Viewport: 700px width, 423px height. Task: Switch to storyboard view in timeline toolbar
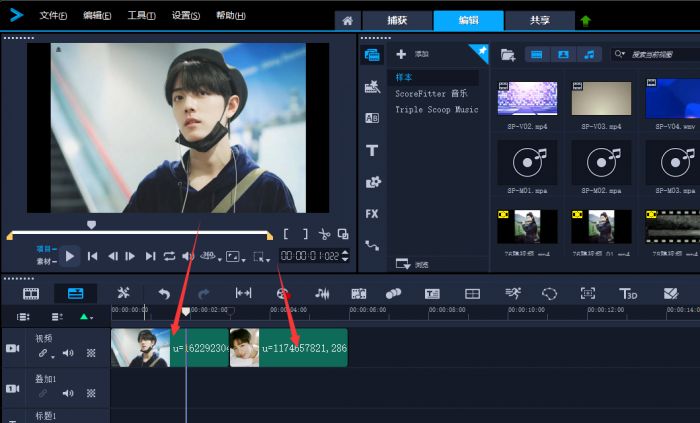31,293
